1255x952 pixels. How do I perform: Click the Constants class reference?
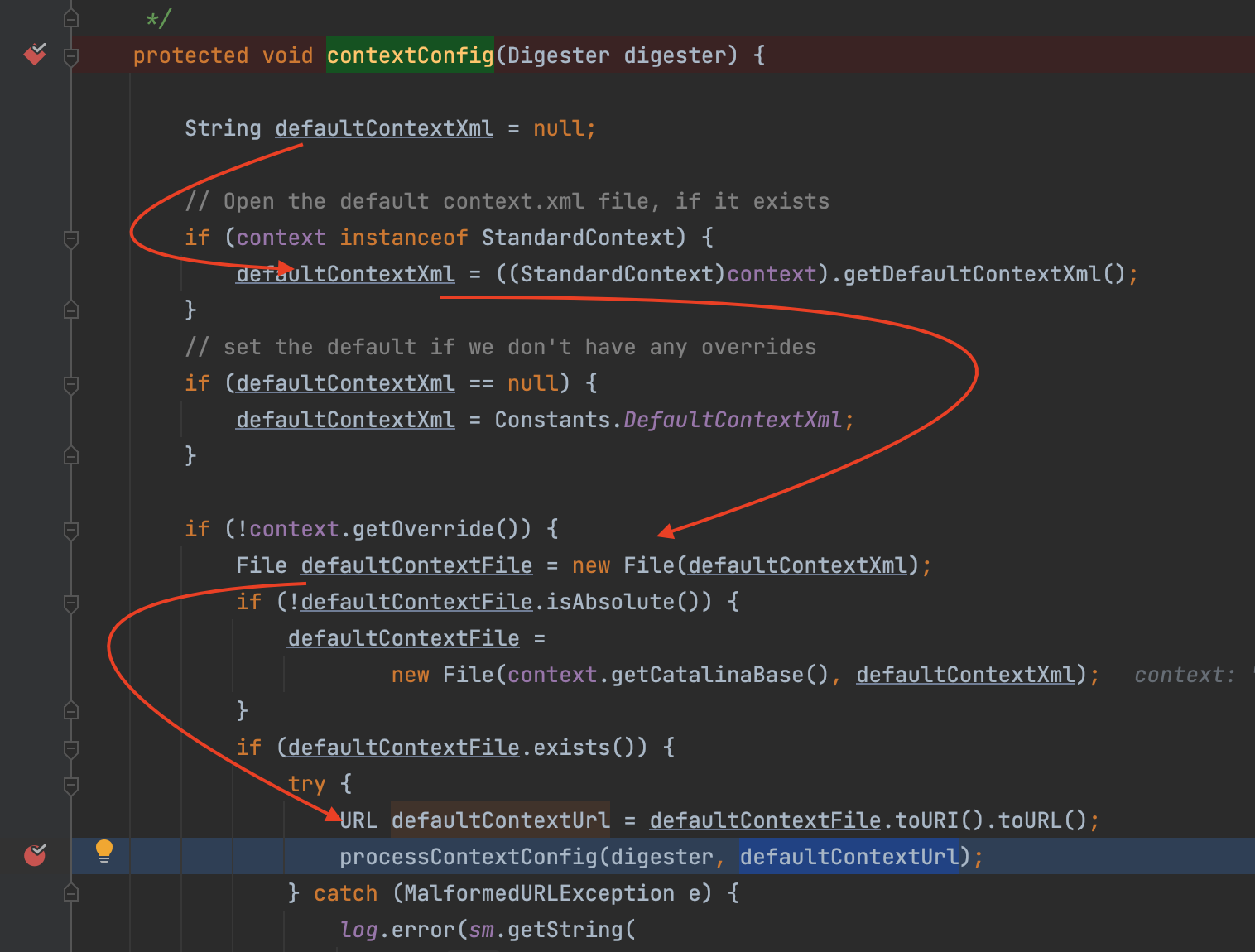pyautogui.click(x=552, y=420)
